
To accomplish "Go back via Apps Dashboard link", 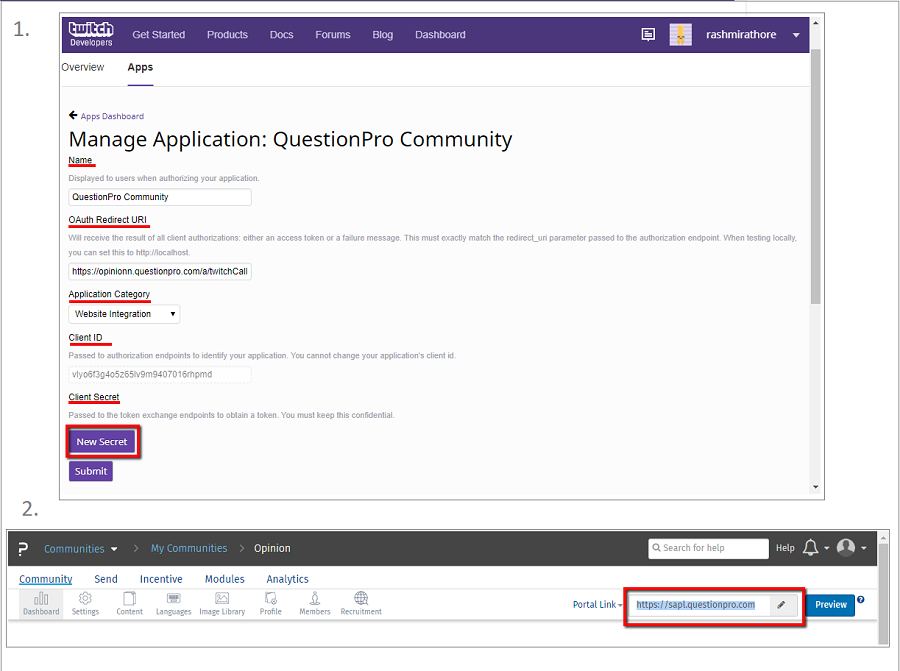I will (107, 116).
